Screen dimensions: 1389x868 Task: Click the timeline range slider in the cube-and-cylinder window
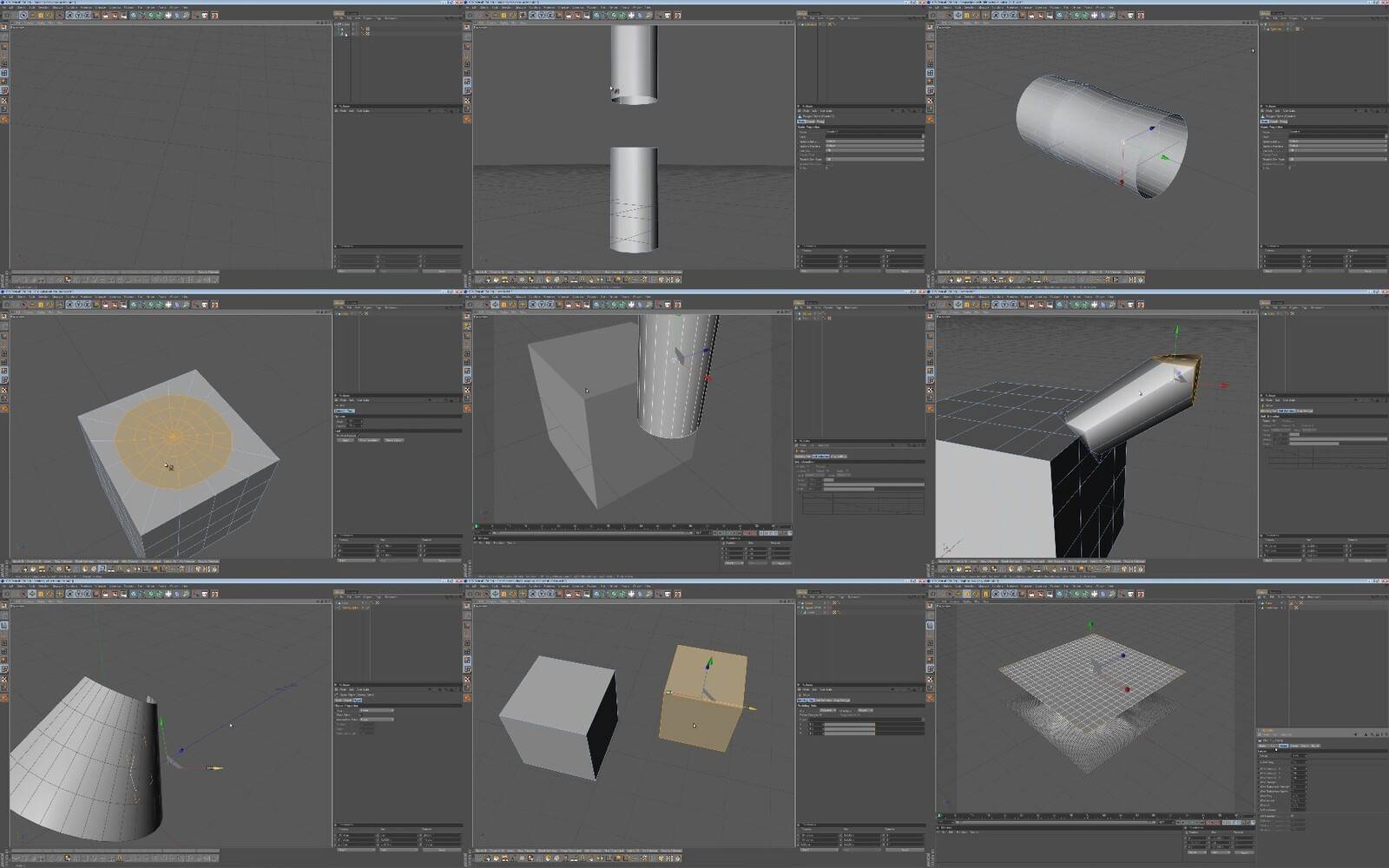pyautogui.click(x=591, y=533)
